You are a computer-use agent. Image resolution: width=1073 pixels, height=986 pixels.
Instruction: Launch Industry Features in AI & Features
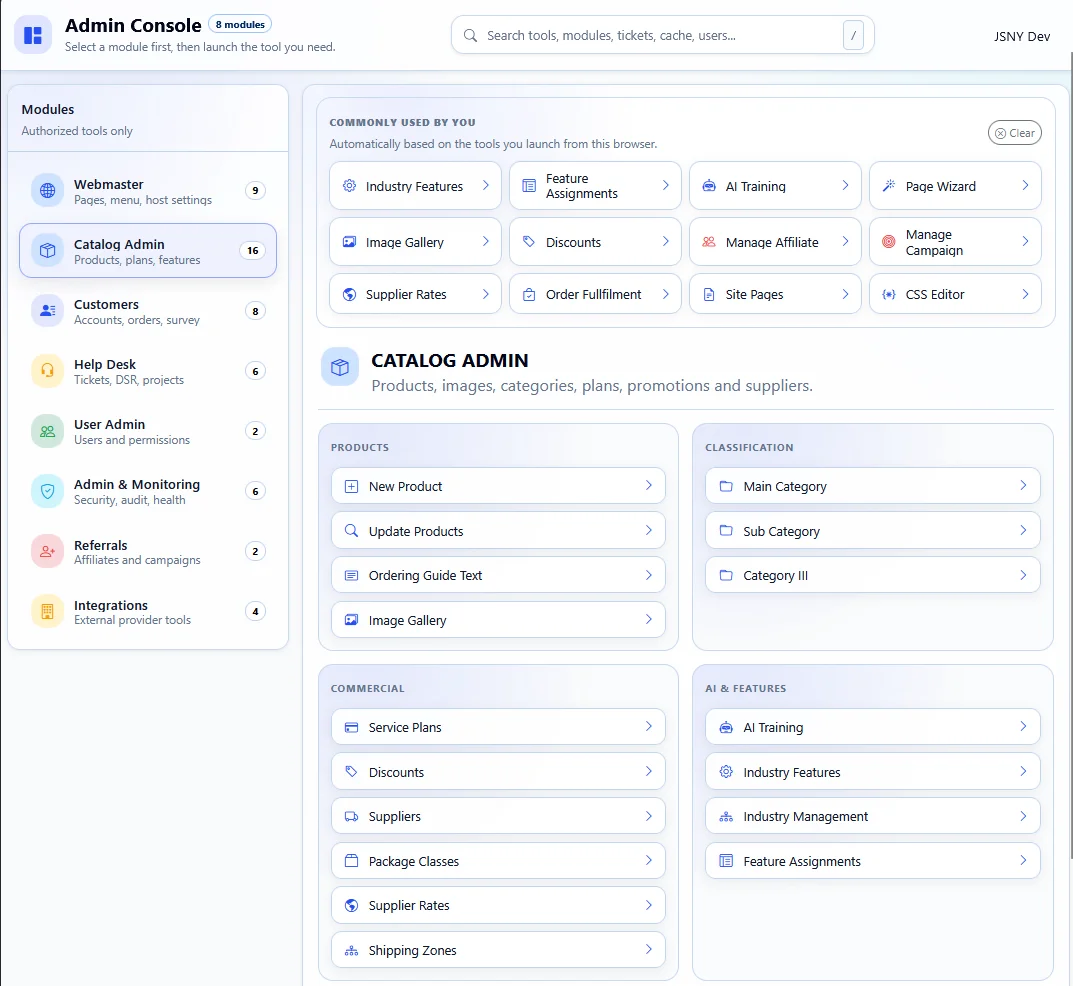pyautogui.click(x=872, y=772)
